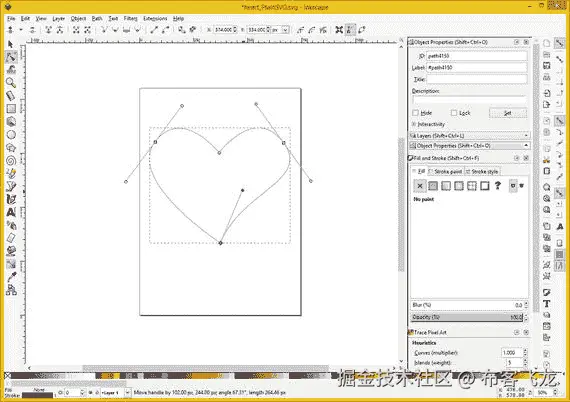
Task: Select the 3D Box tool
Action: point(11,121)
